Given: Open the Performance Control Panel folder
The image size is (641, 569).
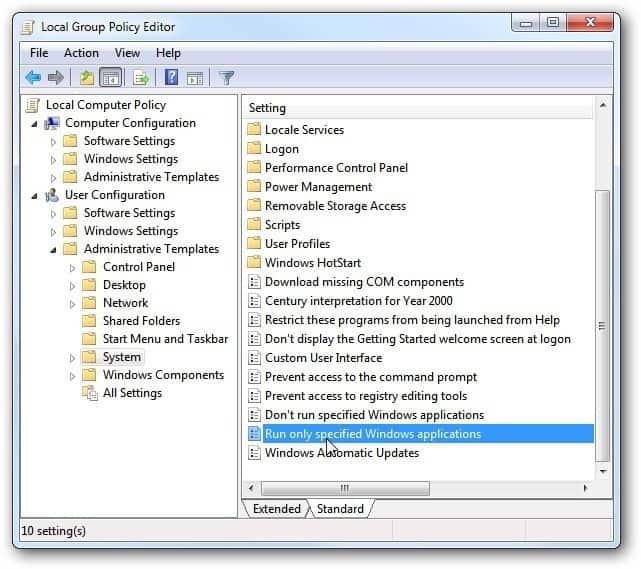Looking at the screenshot, I should (336, 168).
